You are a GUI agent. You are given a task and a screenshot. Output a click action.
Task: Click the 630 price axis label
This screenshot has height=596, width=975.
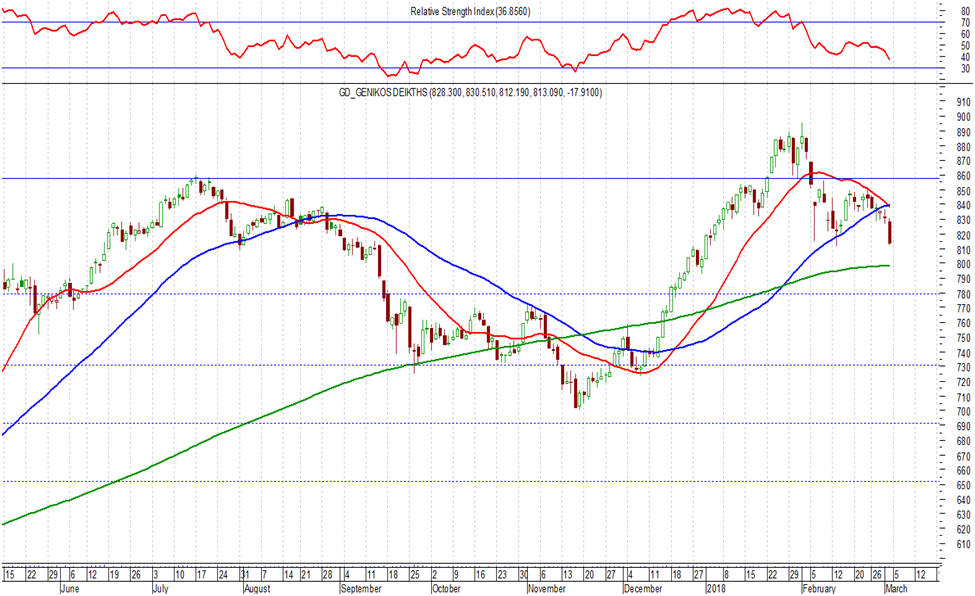(x=963, y=515)
